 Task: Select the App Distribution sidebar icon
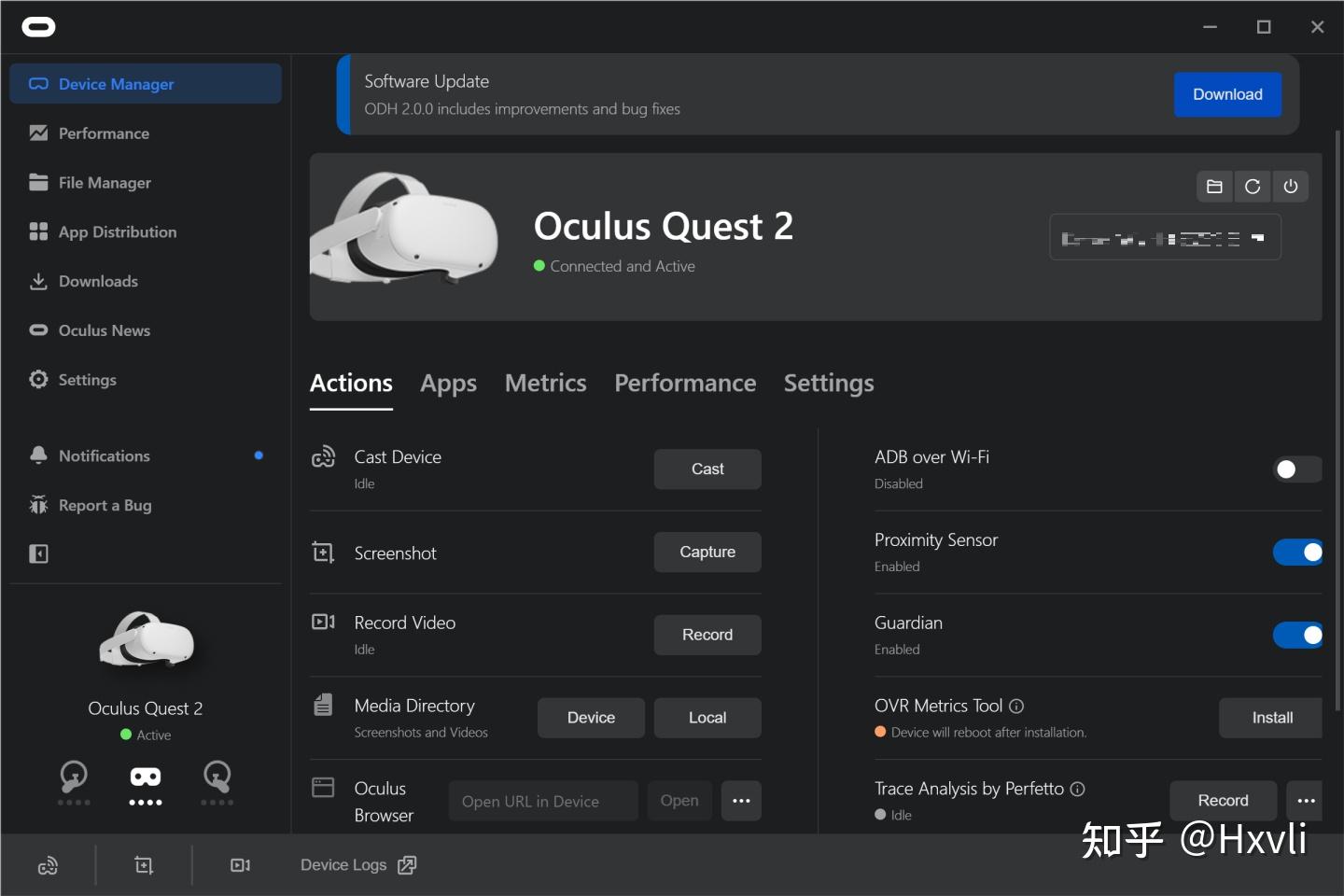(x=38, y=232)
